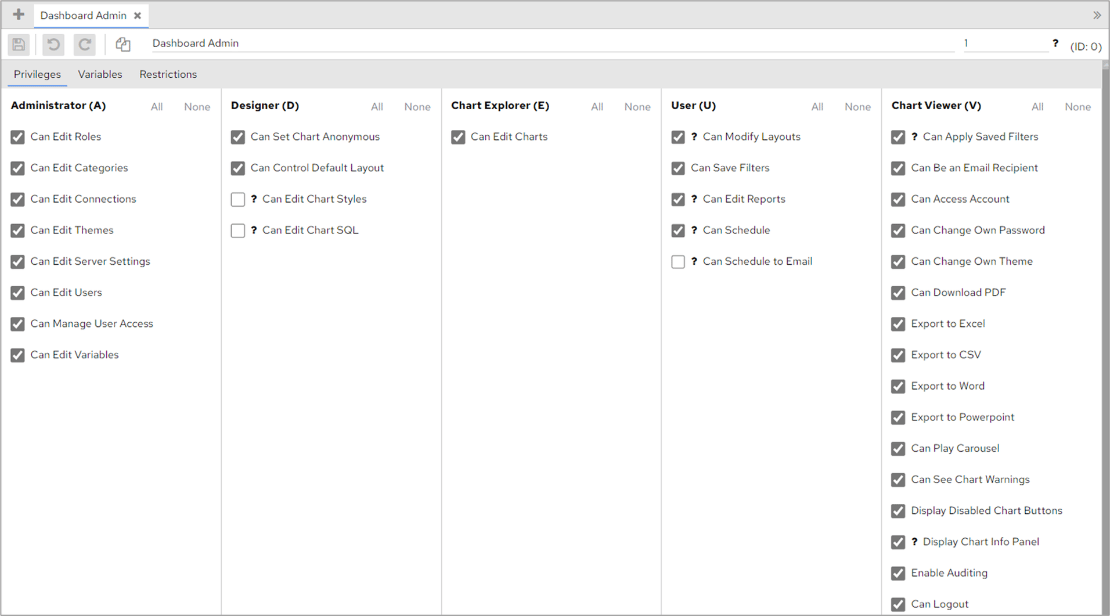Uncheck Can Edit Charts

pos(458,137)
